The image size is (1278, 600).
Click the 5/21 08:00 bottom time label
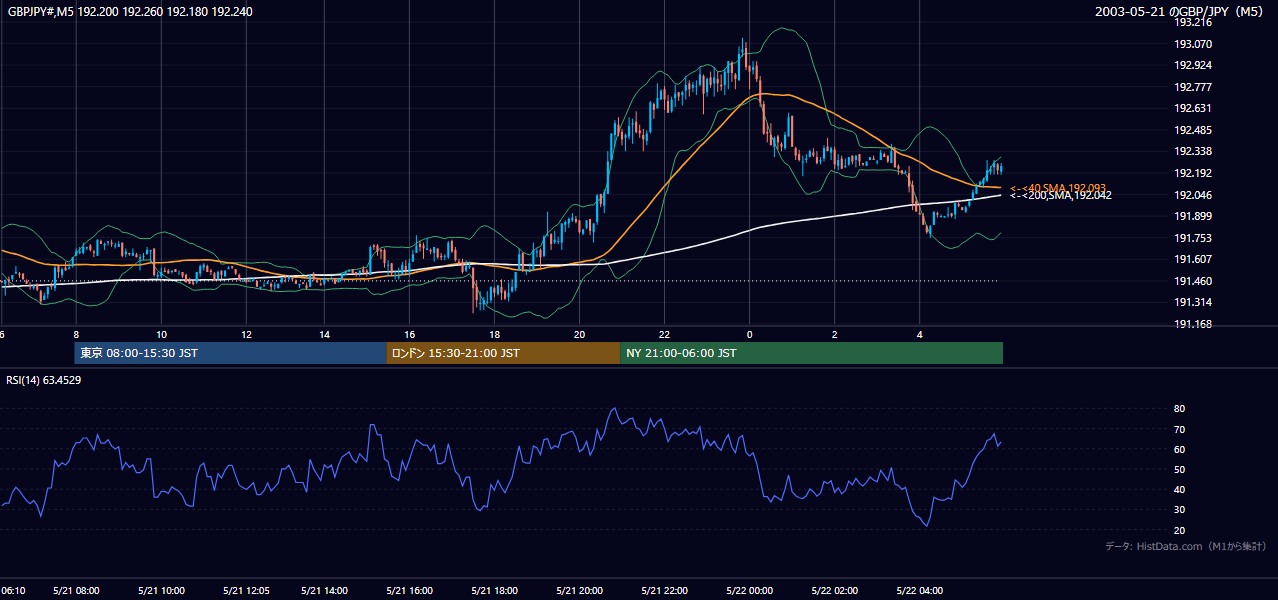pos(76,591)
